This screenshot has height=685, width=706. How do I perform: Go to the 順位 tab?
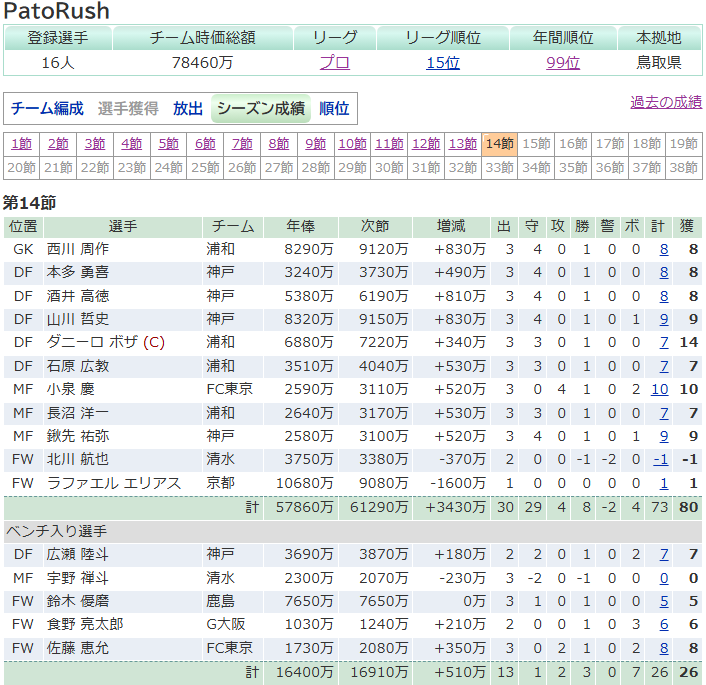coord(334,109)
